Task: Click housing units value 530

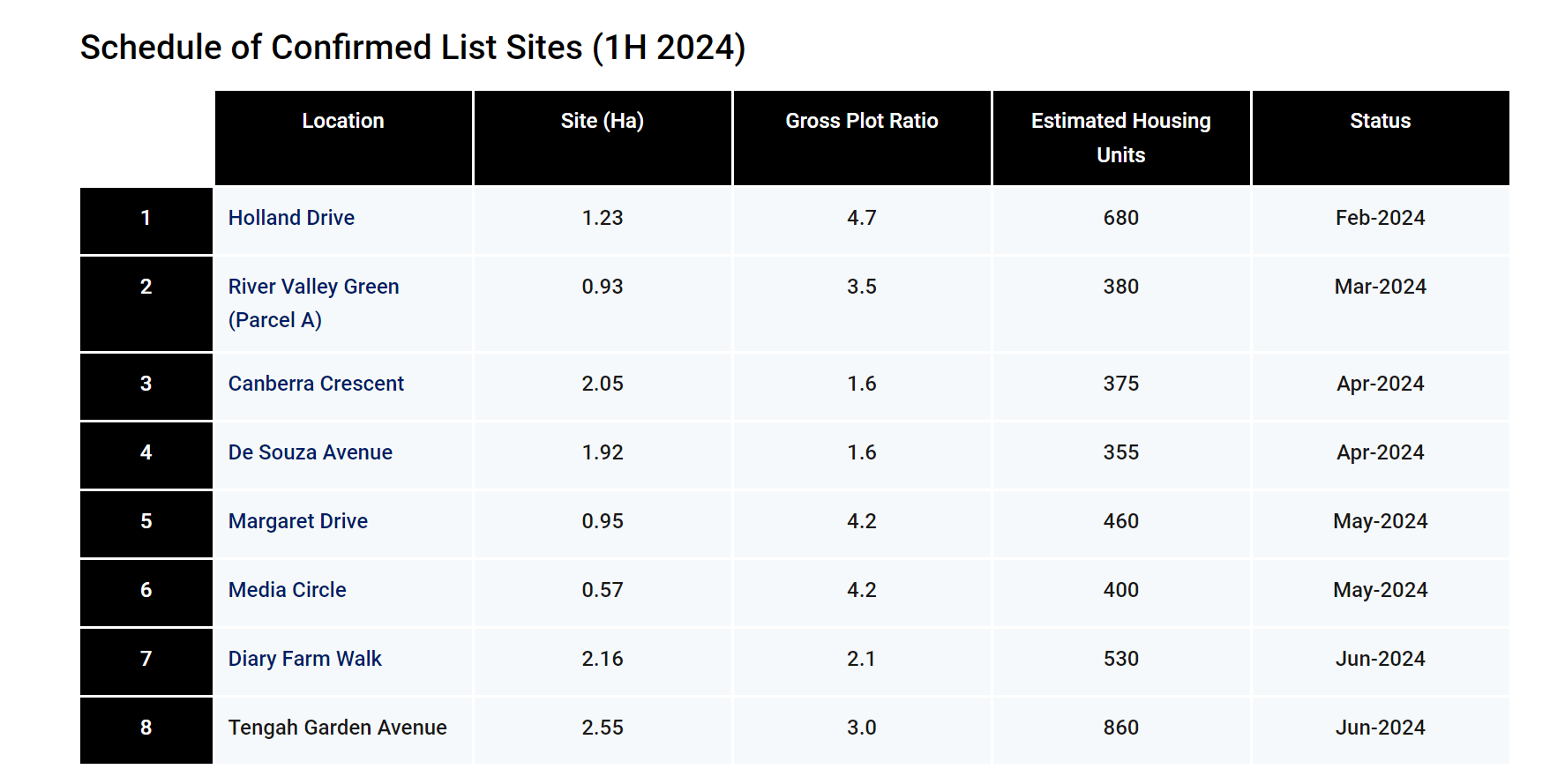Action: (1121, 659)
